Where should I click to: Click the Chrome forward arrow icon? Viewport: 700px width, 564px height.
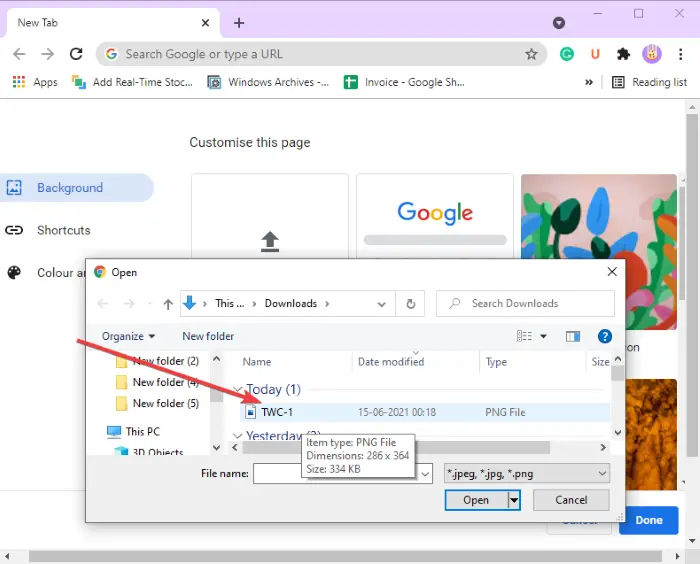(x=47, y=54)
